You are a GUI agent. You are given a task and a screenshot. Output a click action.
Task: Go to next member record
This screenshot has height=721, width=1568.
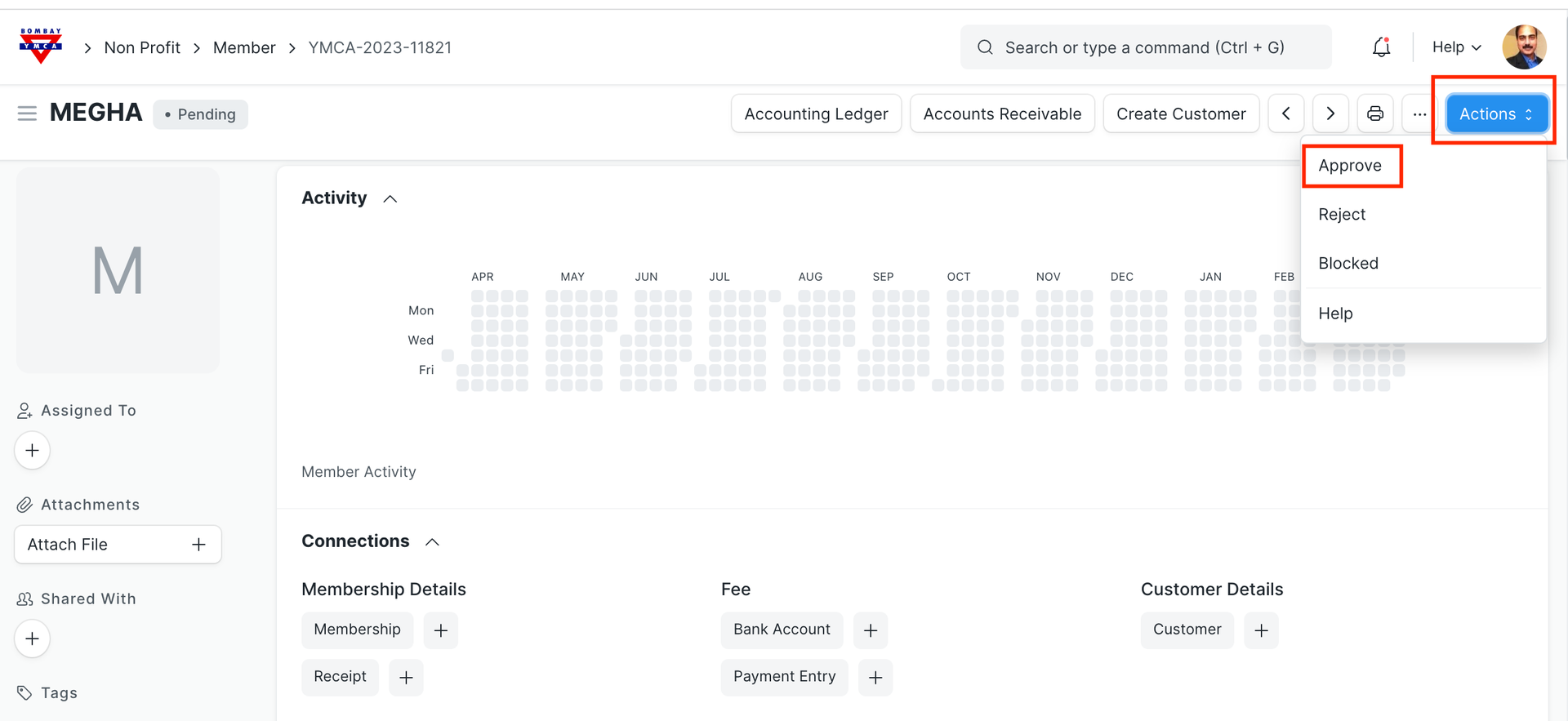click(1330, 113)
